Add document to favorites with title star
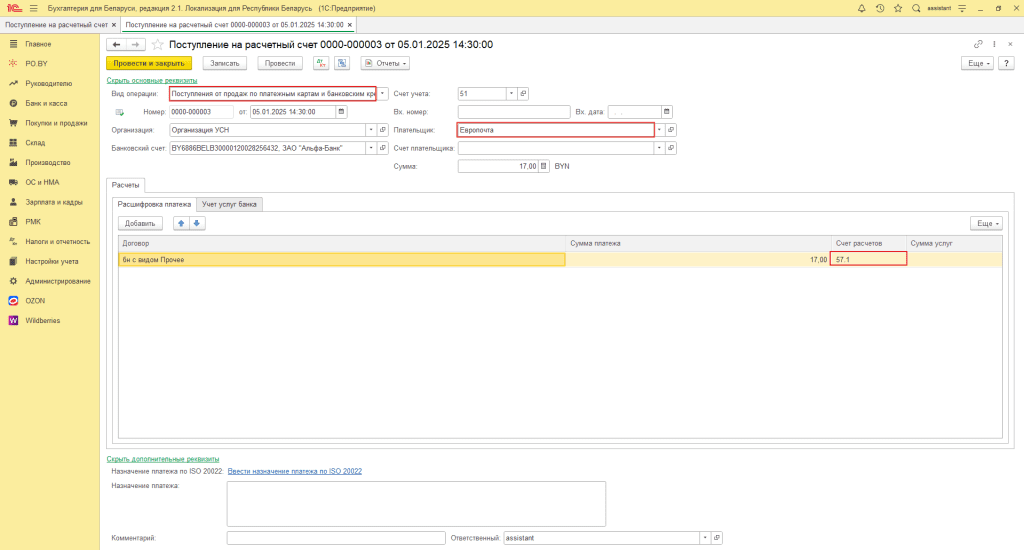This screenshot has width=1024, height=550. (x=157, y=45)
